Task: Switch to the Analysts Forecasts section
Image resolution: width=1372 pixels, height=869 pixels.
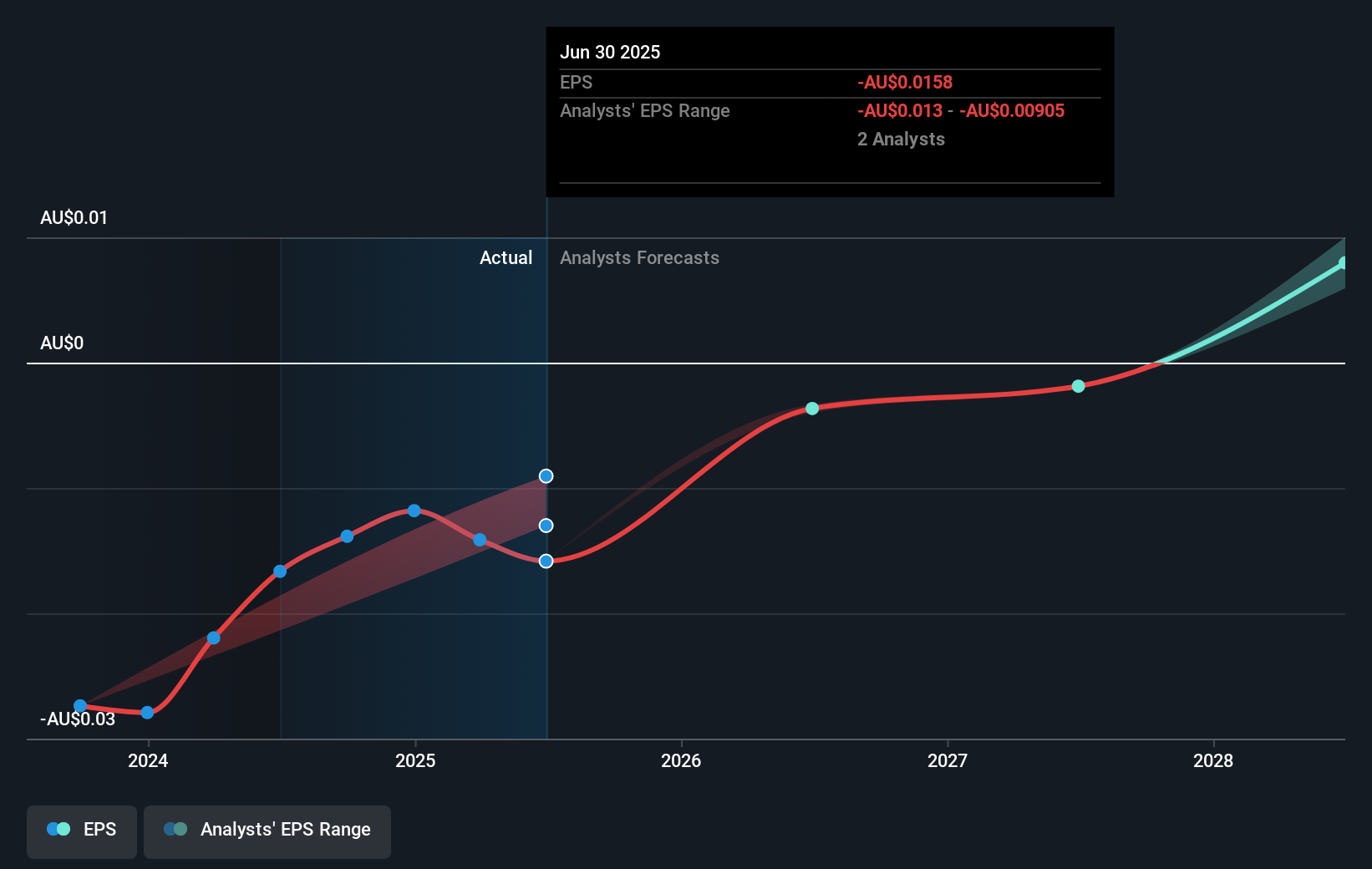Action: 639,257
